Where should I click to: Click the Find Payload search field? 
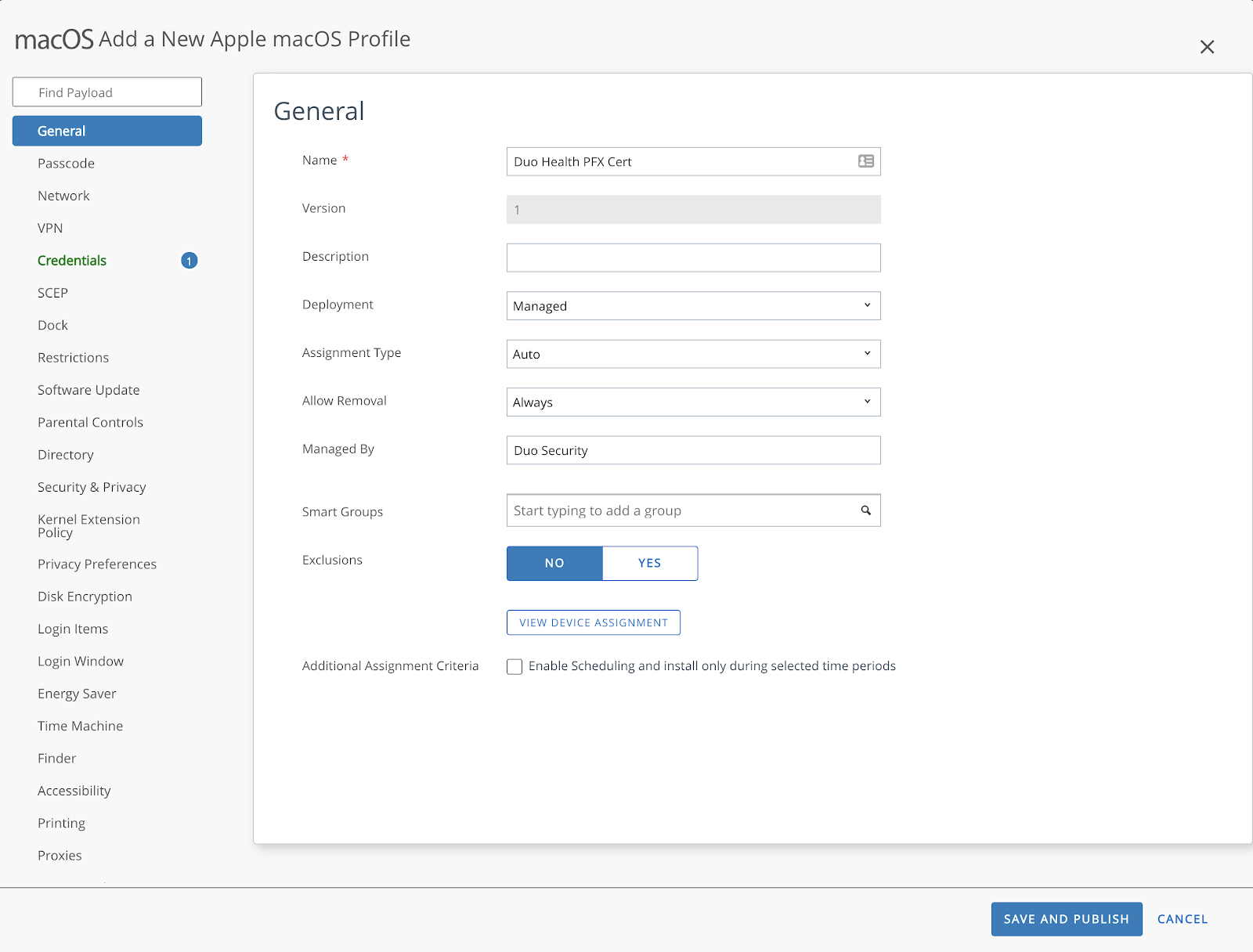107,92
